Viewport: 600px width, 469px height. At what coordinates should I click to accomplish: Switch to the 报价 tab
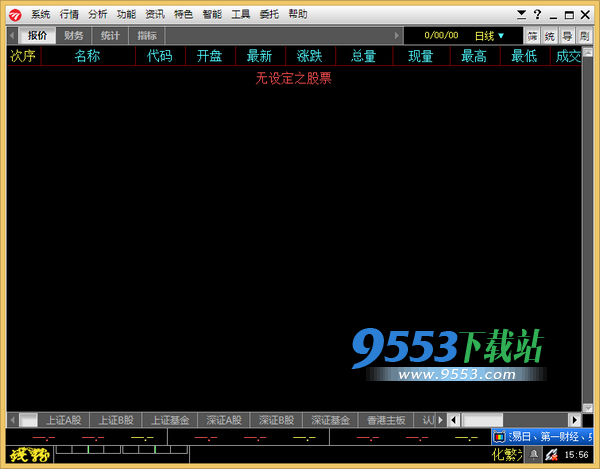[37, 36]
